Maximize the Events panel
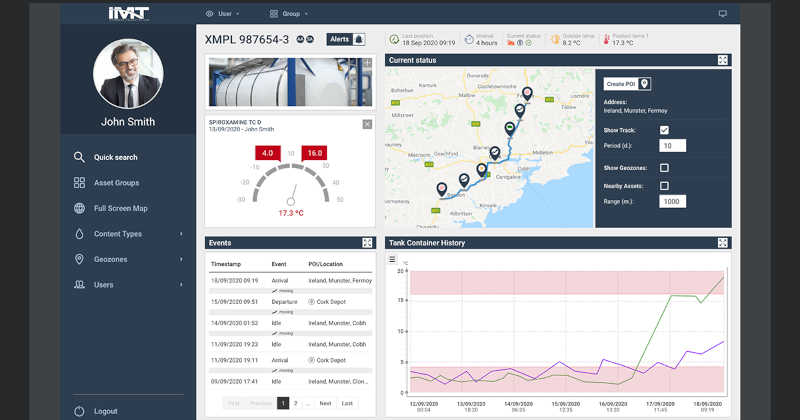The height and width of the screenshot is (420, 800). (367, 243)
